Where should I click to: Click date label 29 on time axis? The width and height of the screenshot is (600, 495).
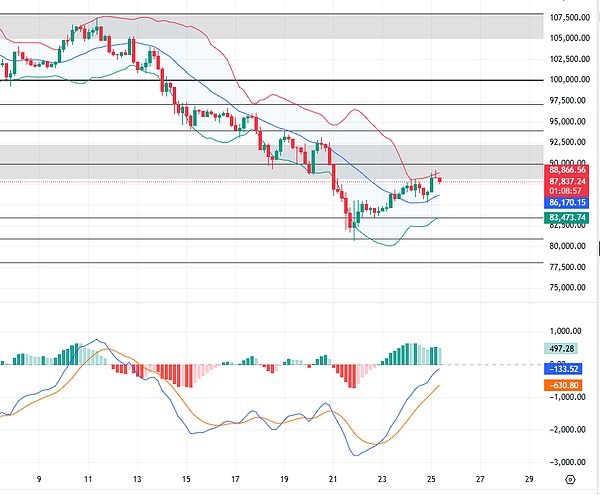pos(528,479)
